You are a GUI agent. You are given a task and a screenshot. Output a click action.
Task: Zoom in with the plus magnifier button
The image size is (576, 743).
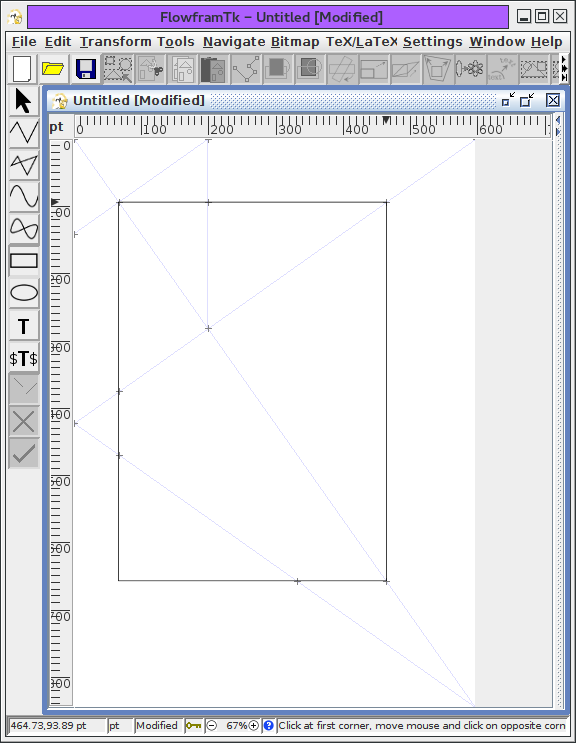[x=254, y=725]
